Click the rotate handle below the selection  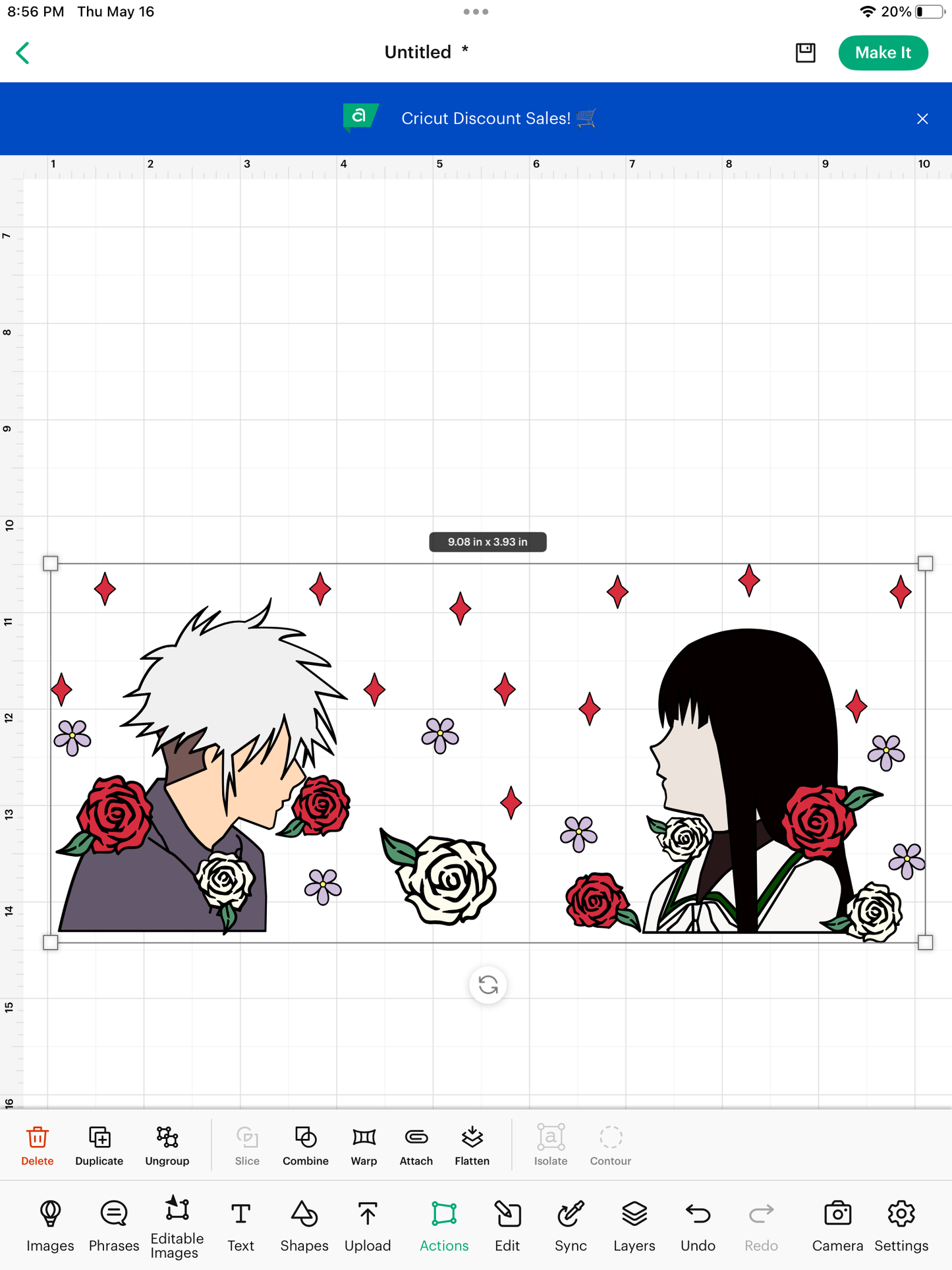(x=488, y=985)
